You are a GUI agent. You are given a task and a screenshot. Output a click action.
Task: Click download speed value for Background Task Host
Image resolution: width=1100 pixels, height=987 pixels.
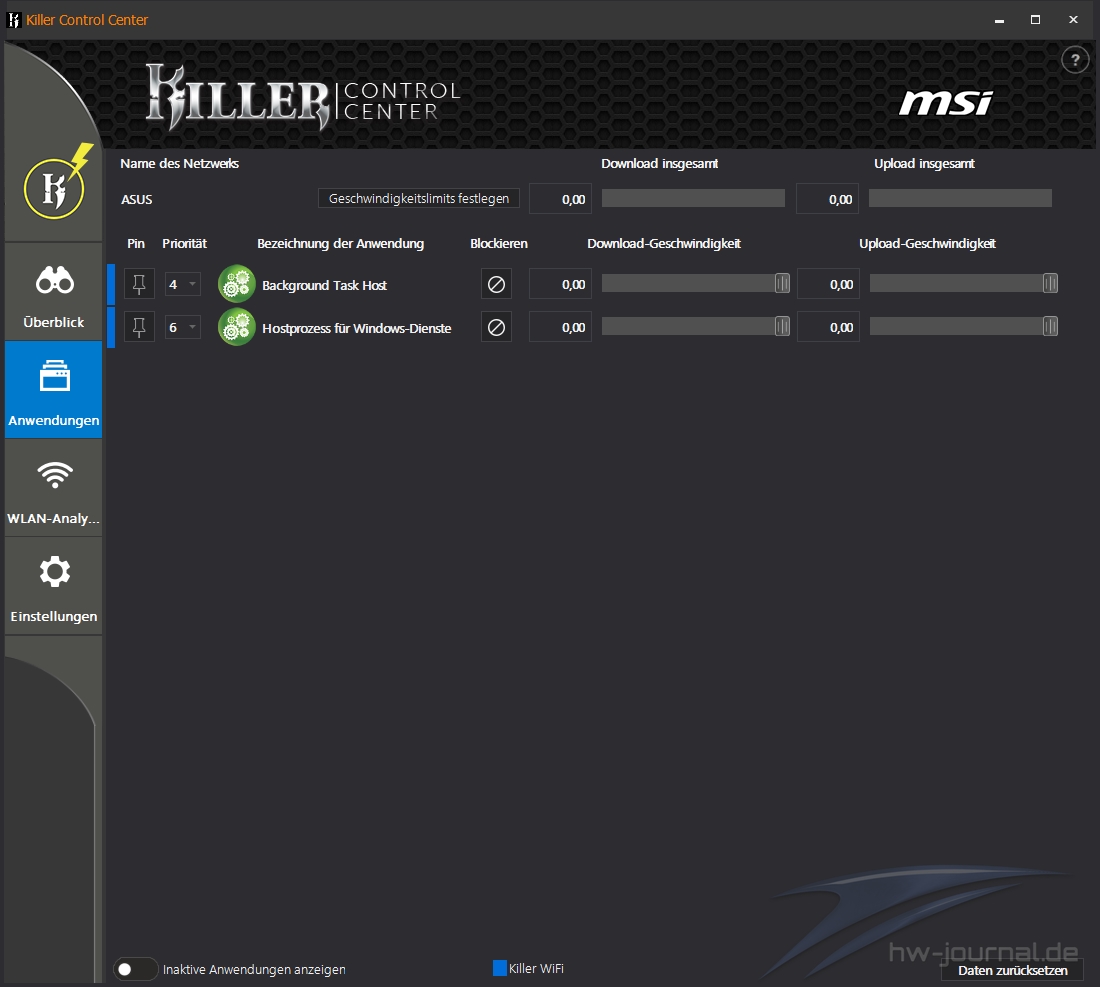click(x=561, y=284)
